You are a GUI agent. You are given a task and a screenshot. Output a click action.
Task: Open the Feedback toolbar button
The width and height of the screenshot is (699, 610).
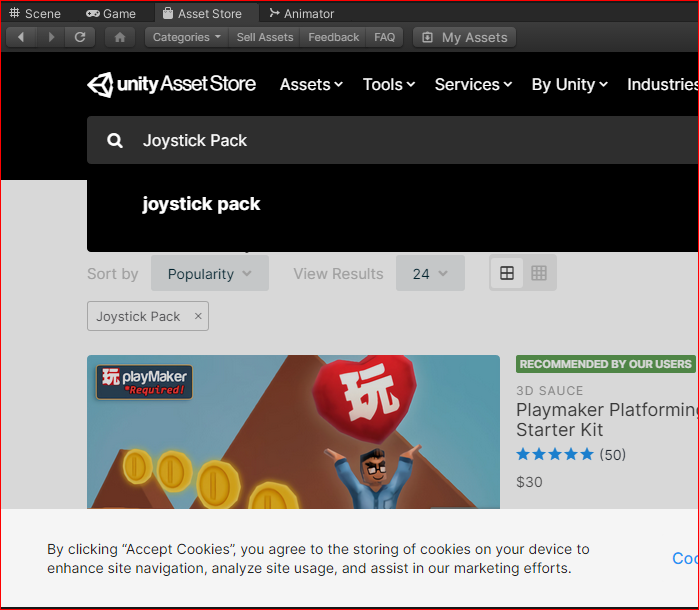click(333, 37)
